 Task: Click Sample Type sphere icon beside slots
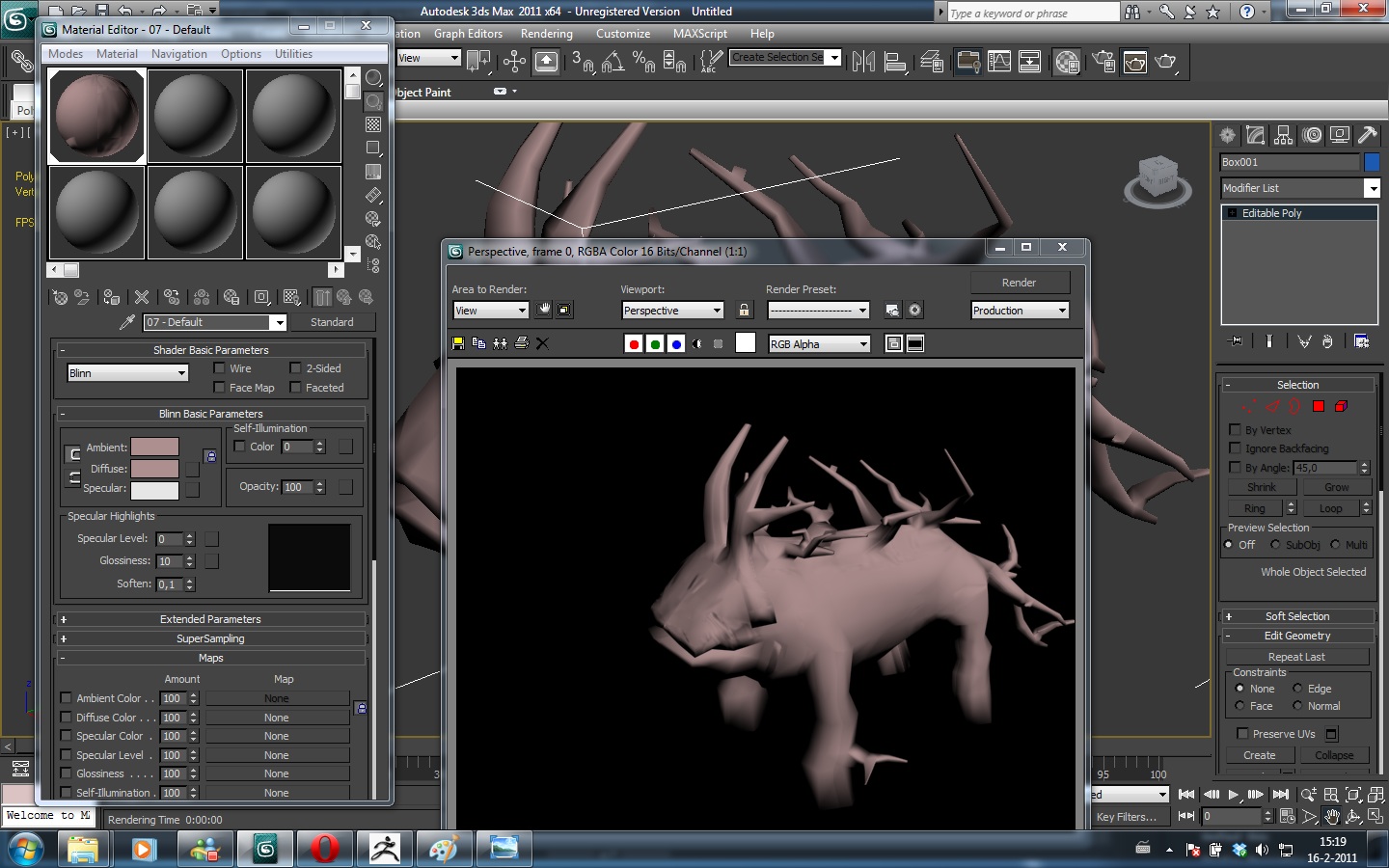tap(374, 78)
